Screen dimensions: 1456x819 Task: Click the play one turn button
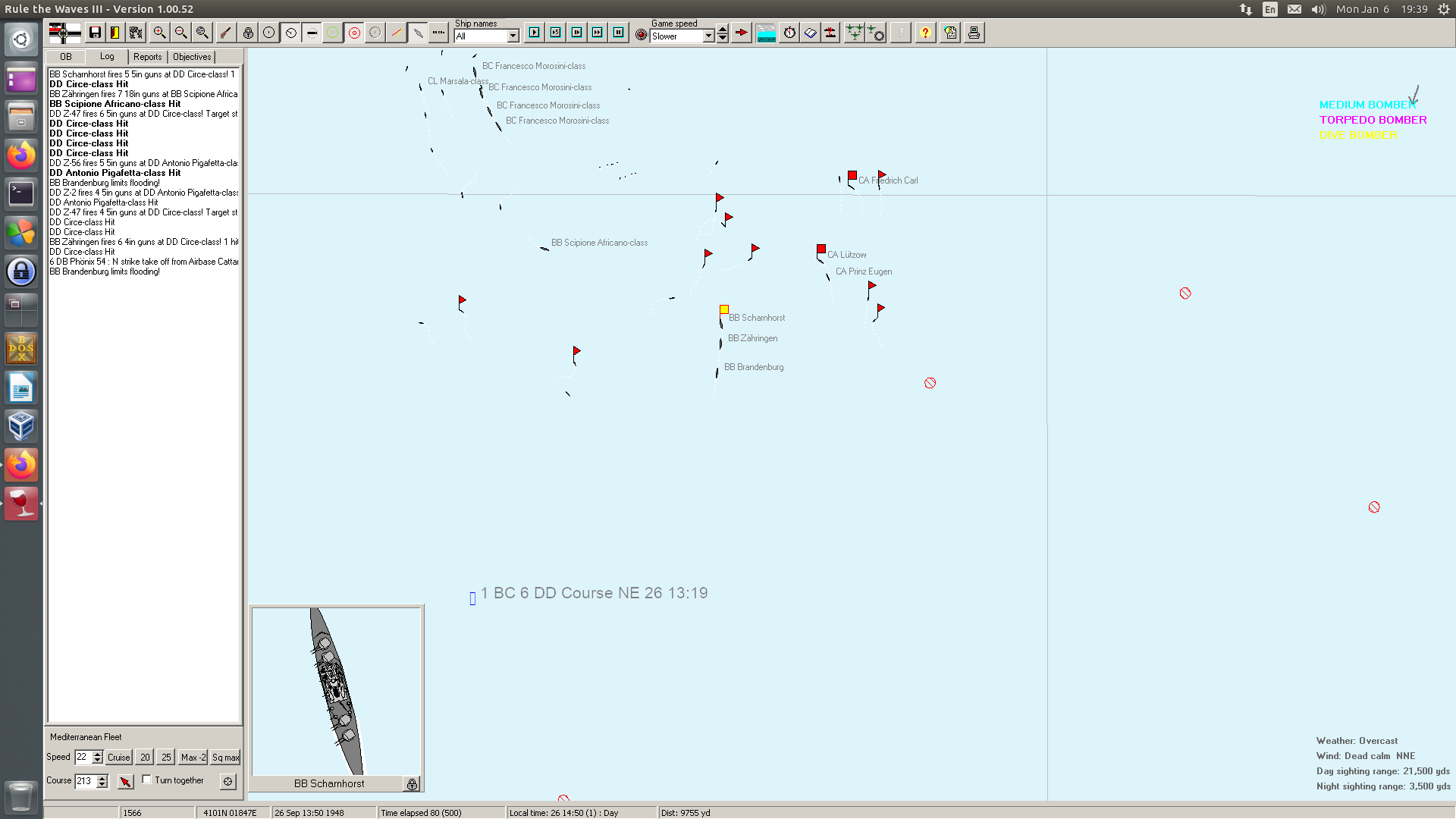535,33
